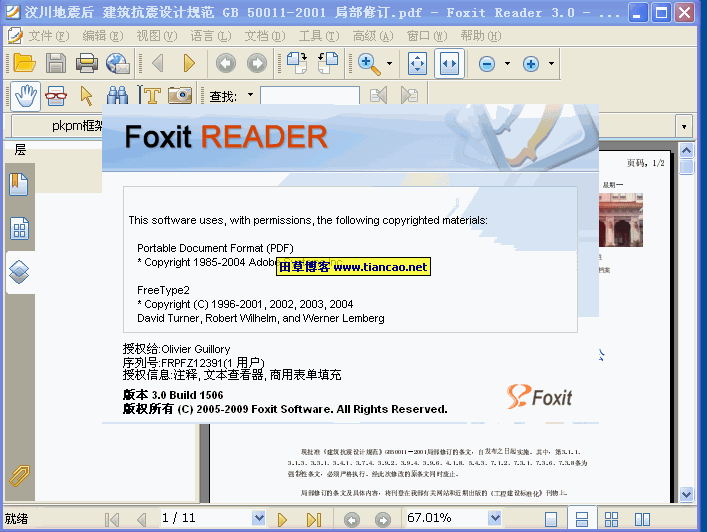707x532 pixels.
Task: Click the Save floppy disk icon
Action: pos(55,63)
